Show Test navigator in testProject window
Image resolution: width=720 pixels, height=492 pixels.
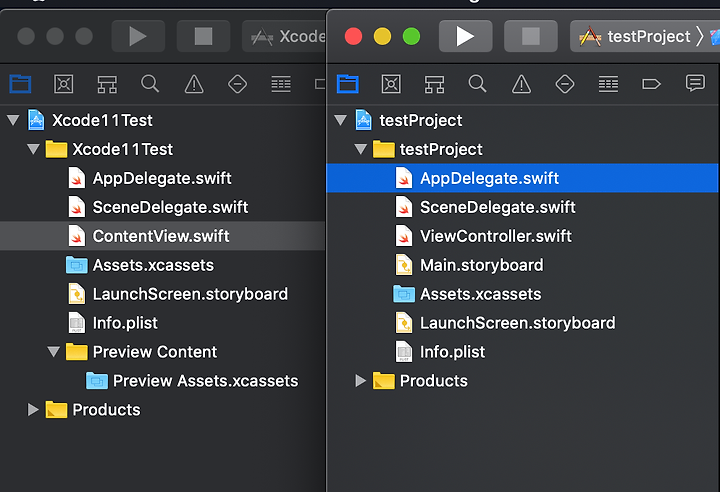(565, 84)
